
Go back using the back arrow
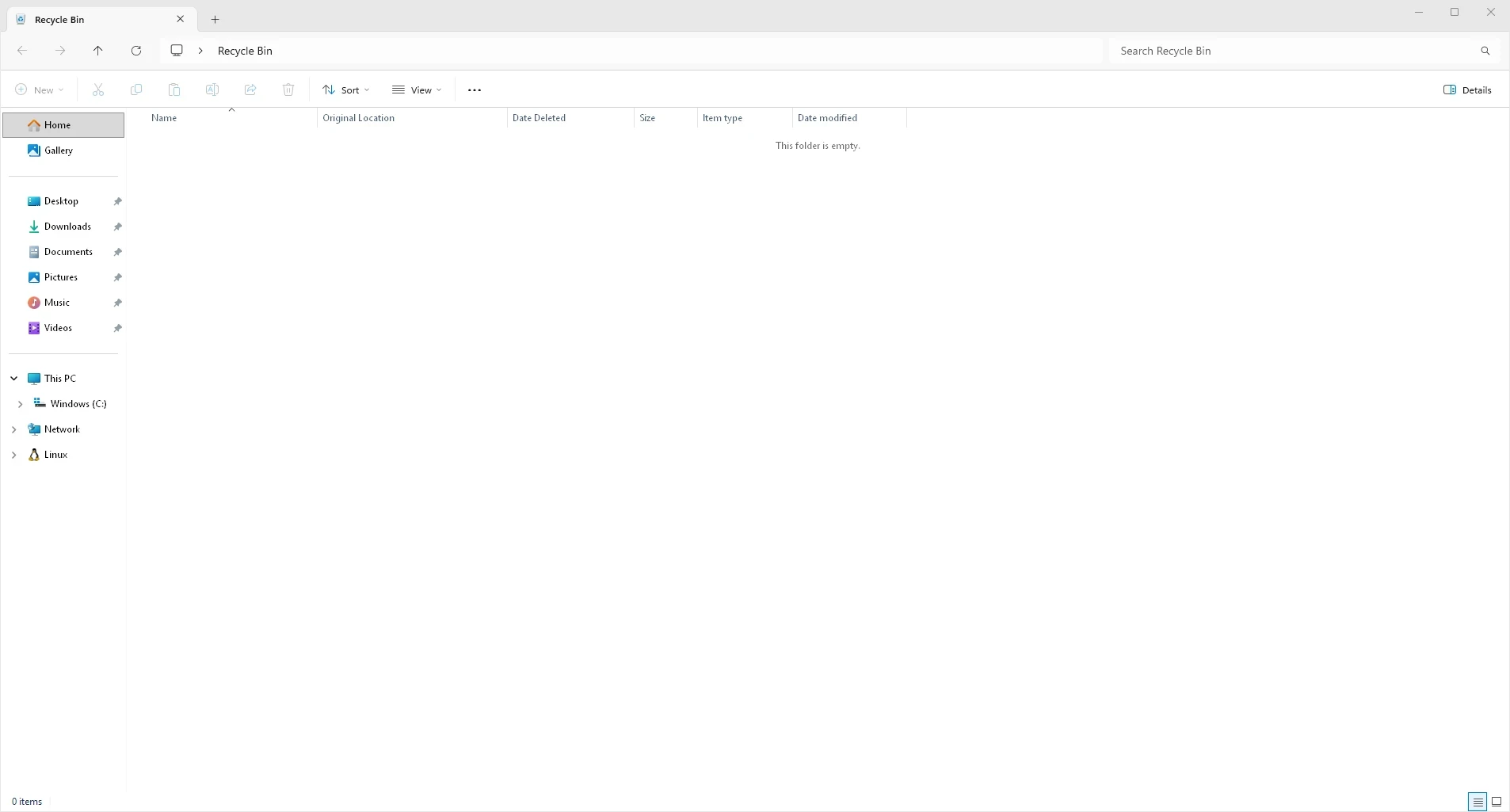click(x=22, y=51)
